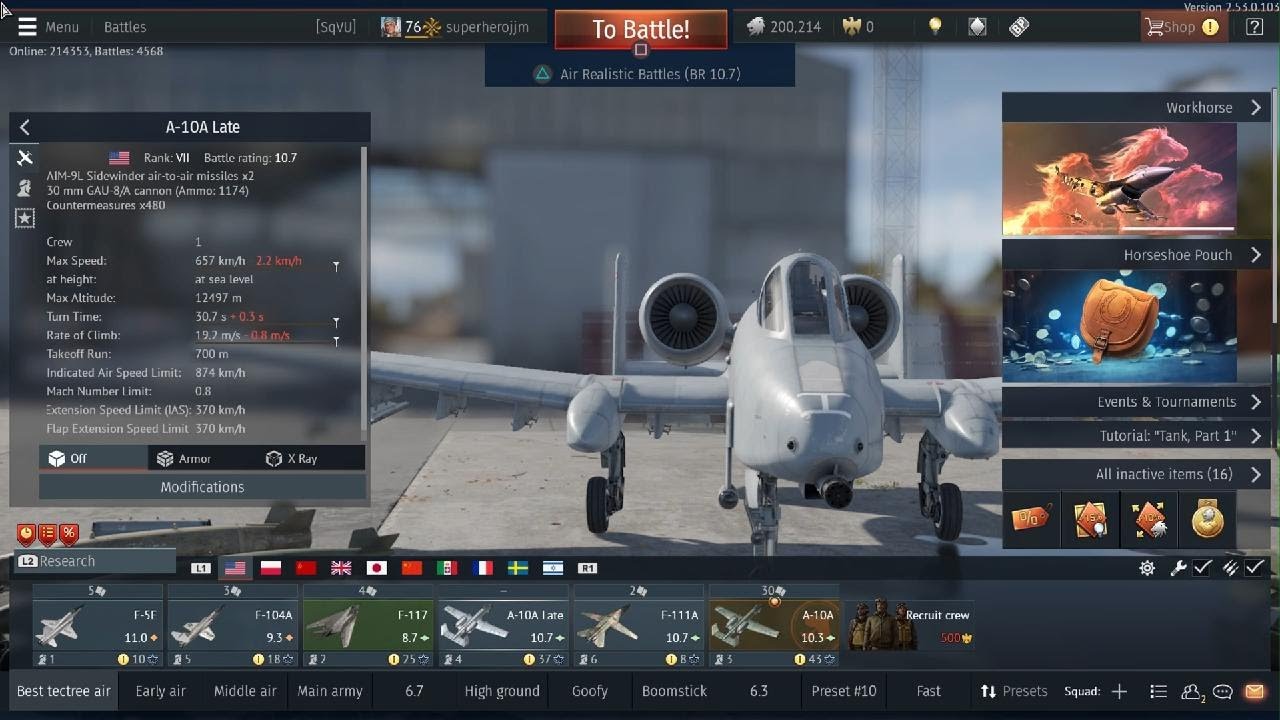Select the Italy flag nation tab
The width and height of the screenshot is (1280, 720).
pos(447,568)
